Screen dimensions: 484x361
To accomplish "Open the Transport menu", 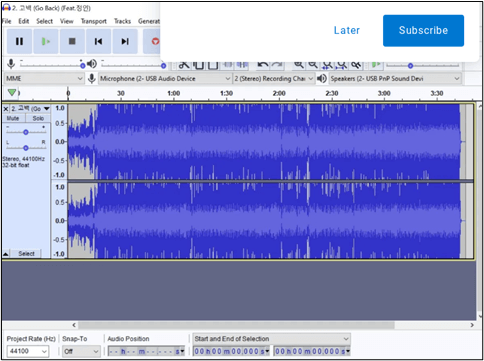I will [94, 21].
